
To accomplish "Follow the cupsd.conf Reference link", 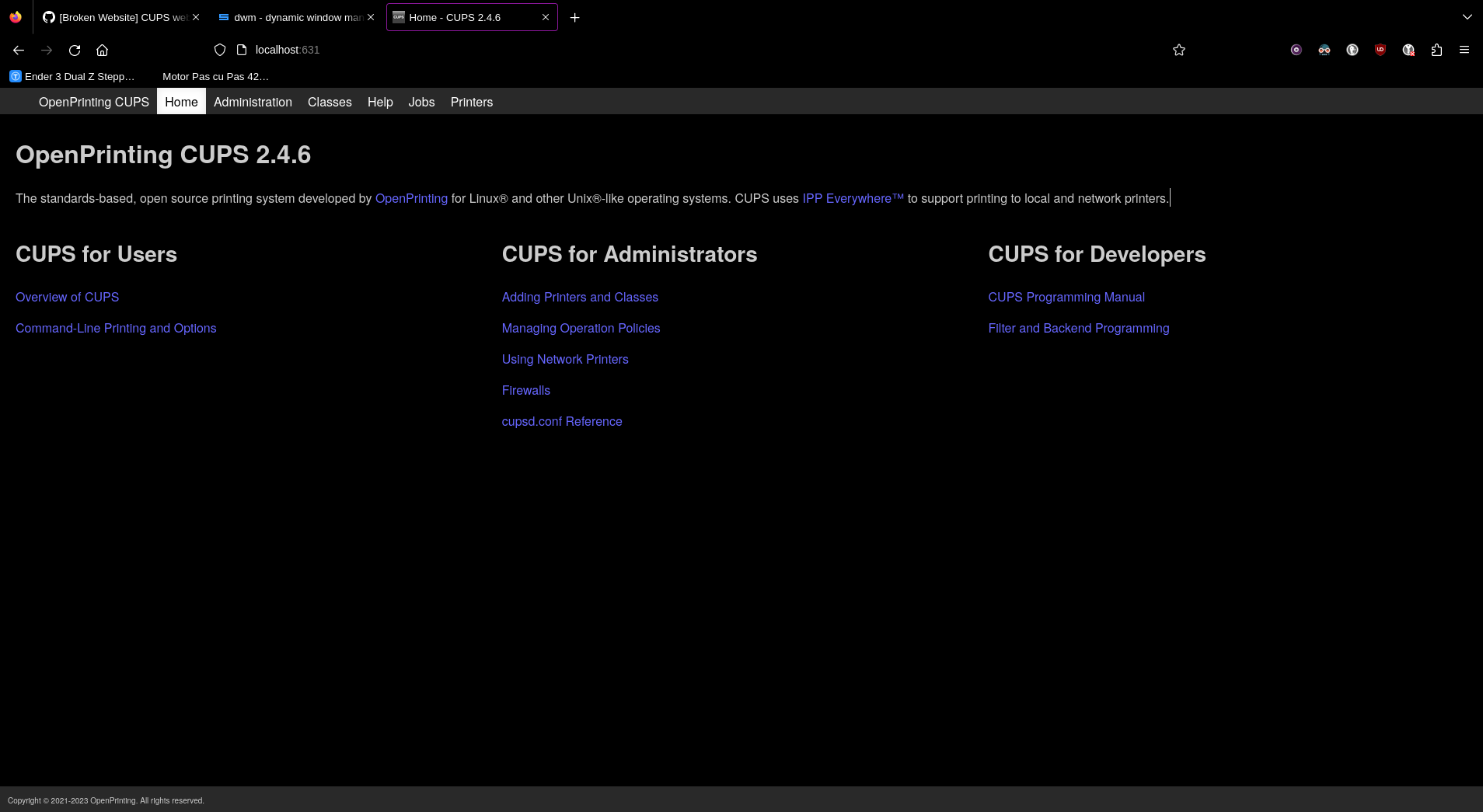I will point(562,421).
